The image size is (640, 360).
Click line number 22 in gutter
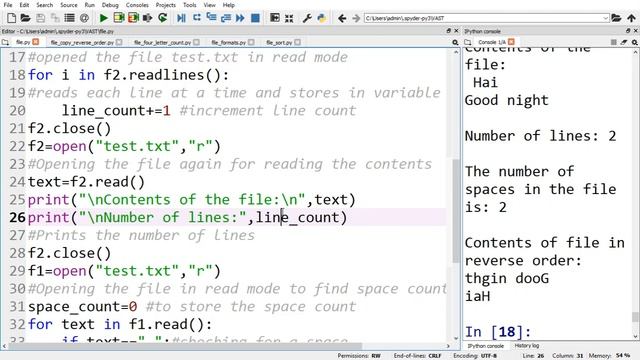point(18,146)
